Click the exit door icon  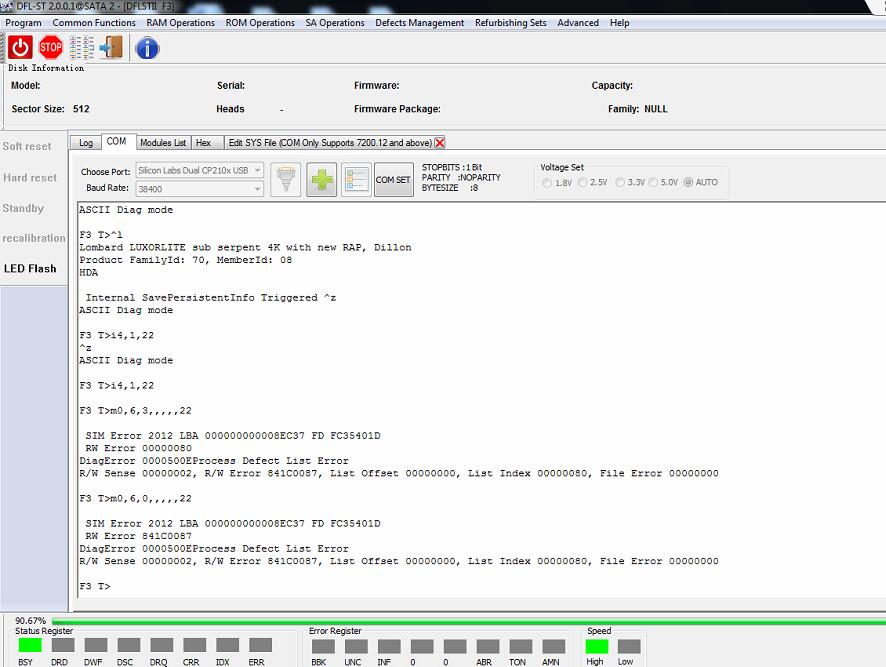(111, 47)
